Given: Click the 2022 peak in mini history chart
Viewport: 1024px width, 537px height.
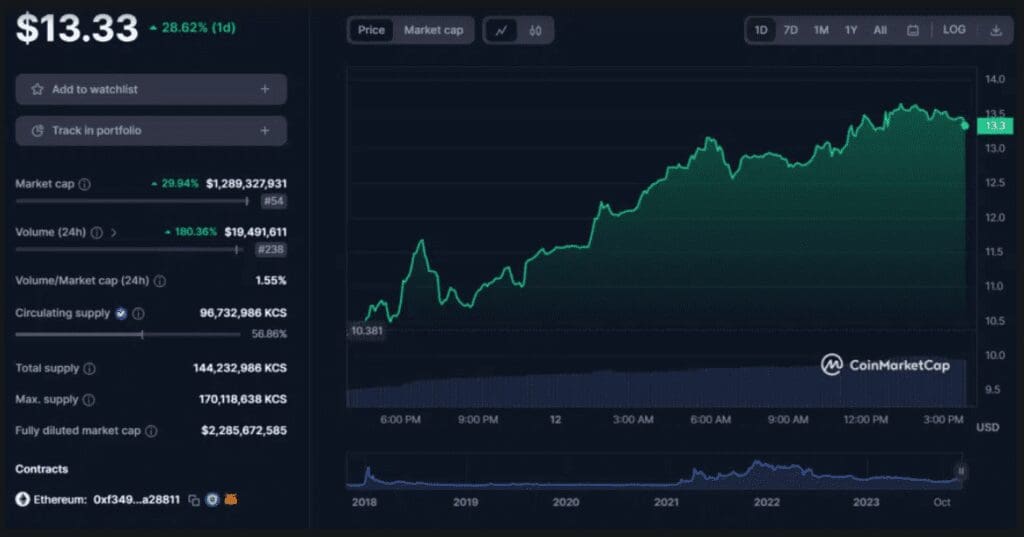Looking at the screenshot, I should 758,464.
